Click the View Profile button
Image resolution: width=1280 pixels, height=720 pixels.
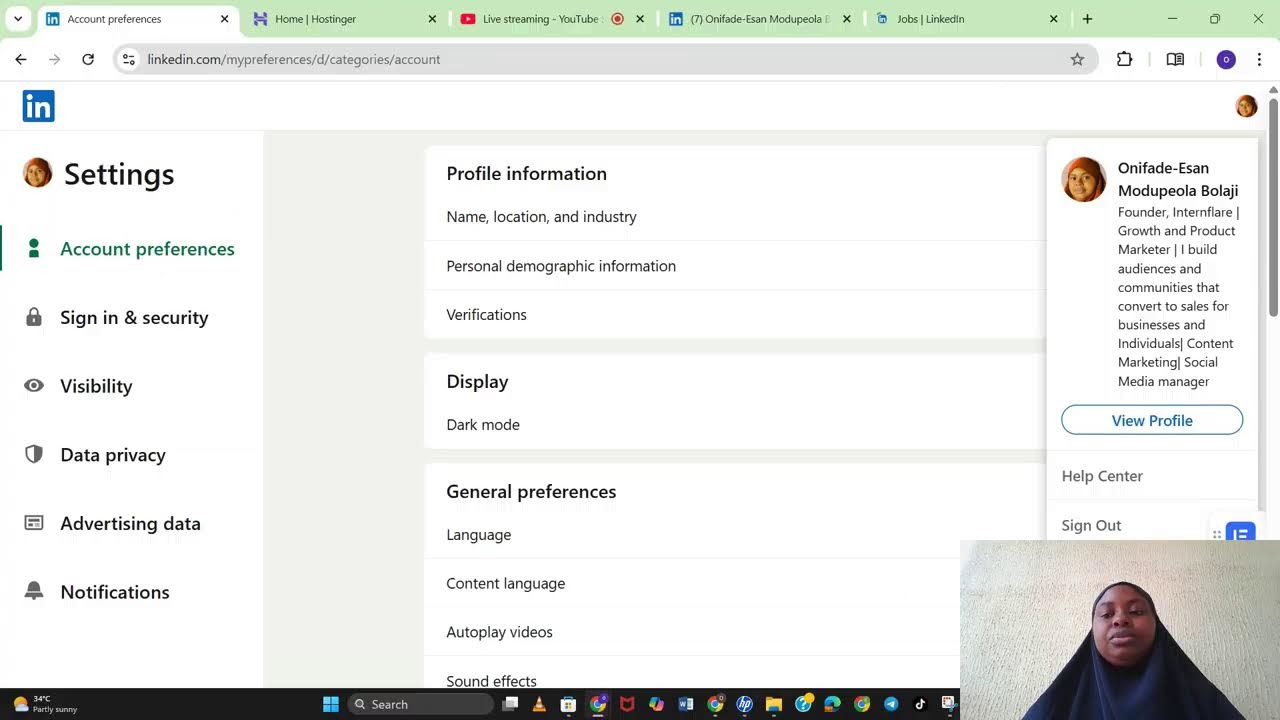[1152, 420]
